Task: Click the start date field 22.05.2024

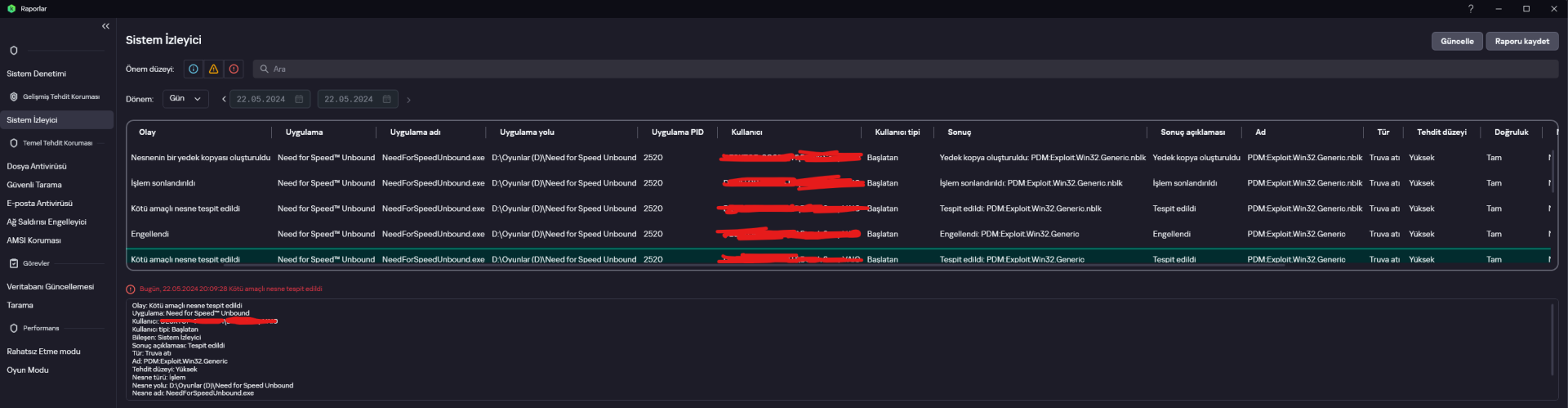Action: click(269, 99)
